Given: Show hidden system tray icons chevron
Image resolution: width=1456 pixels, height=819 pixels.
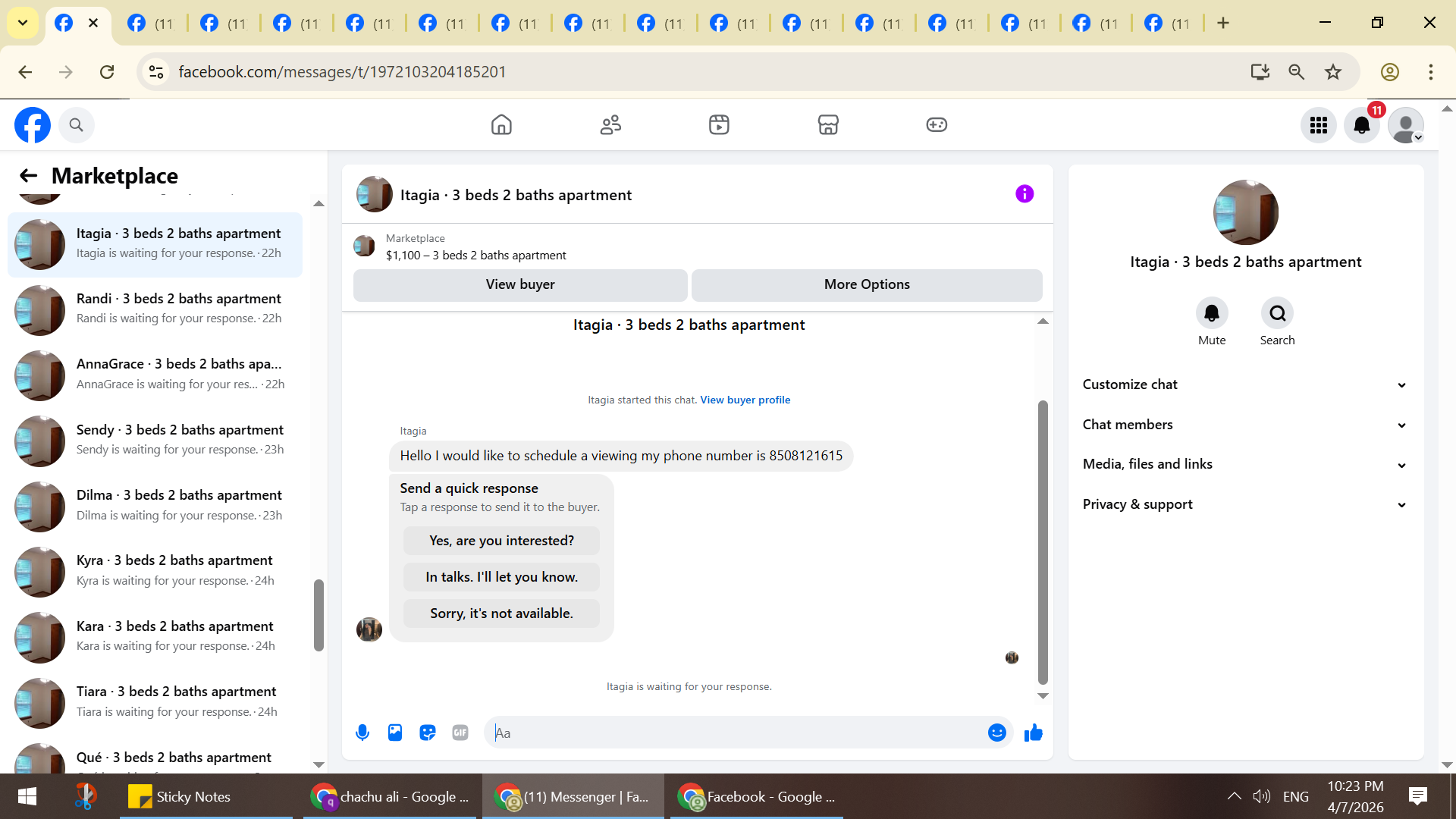Looking at the screenshot, I should [x=1235, y=796].
